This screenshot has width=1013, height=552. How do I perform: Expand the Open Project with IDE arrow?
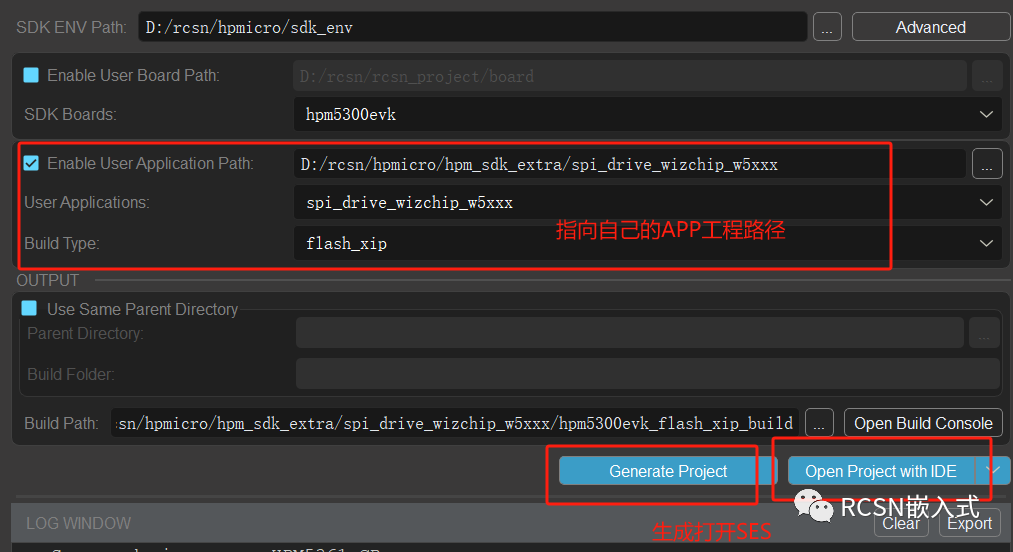click(992, 471)
